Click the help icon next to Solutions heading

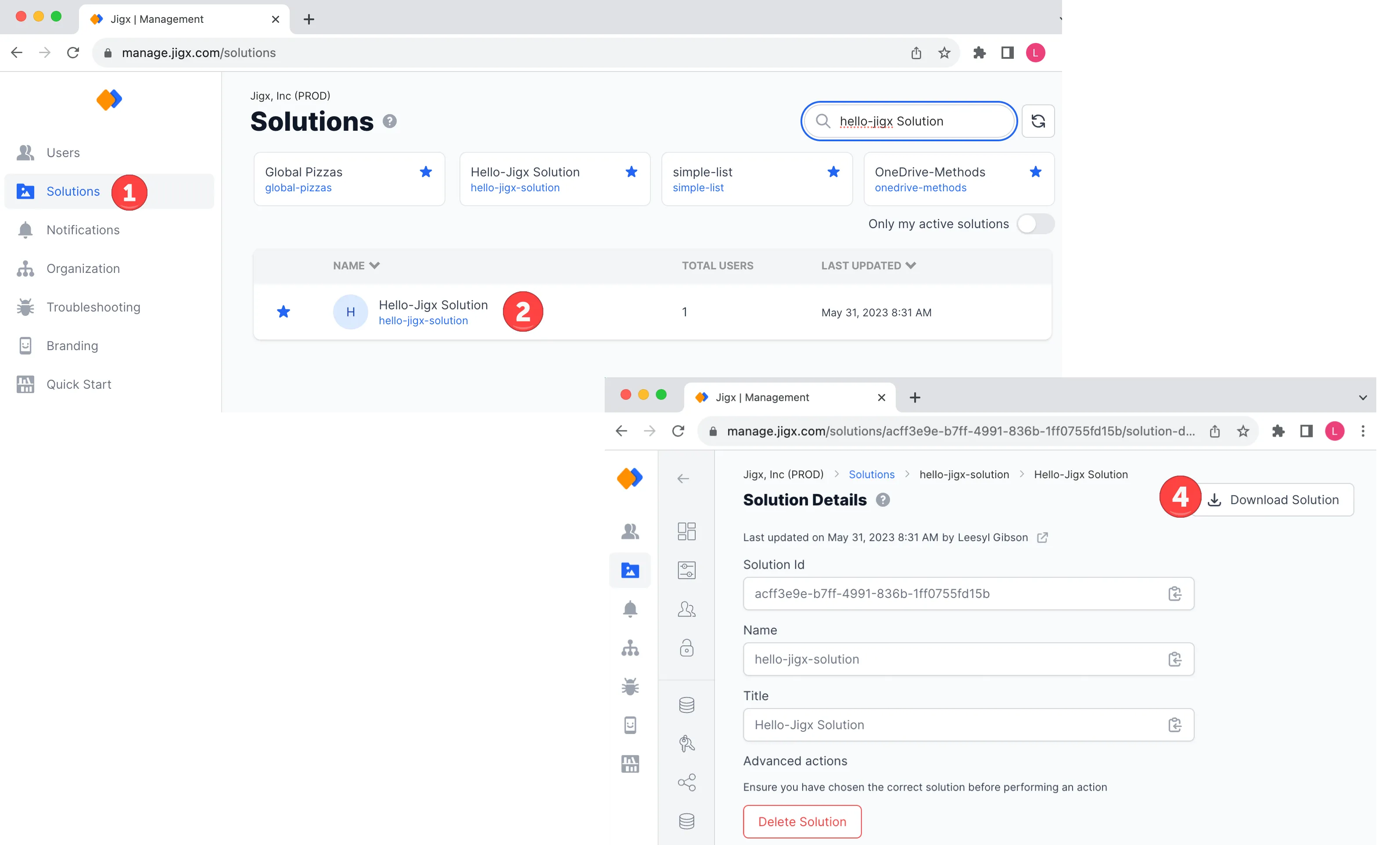tap(390, 121)
